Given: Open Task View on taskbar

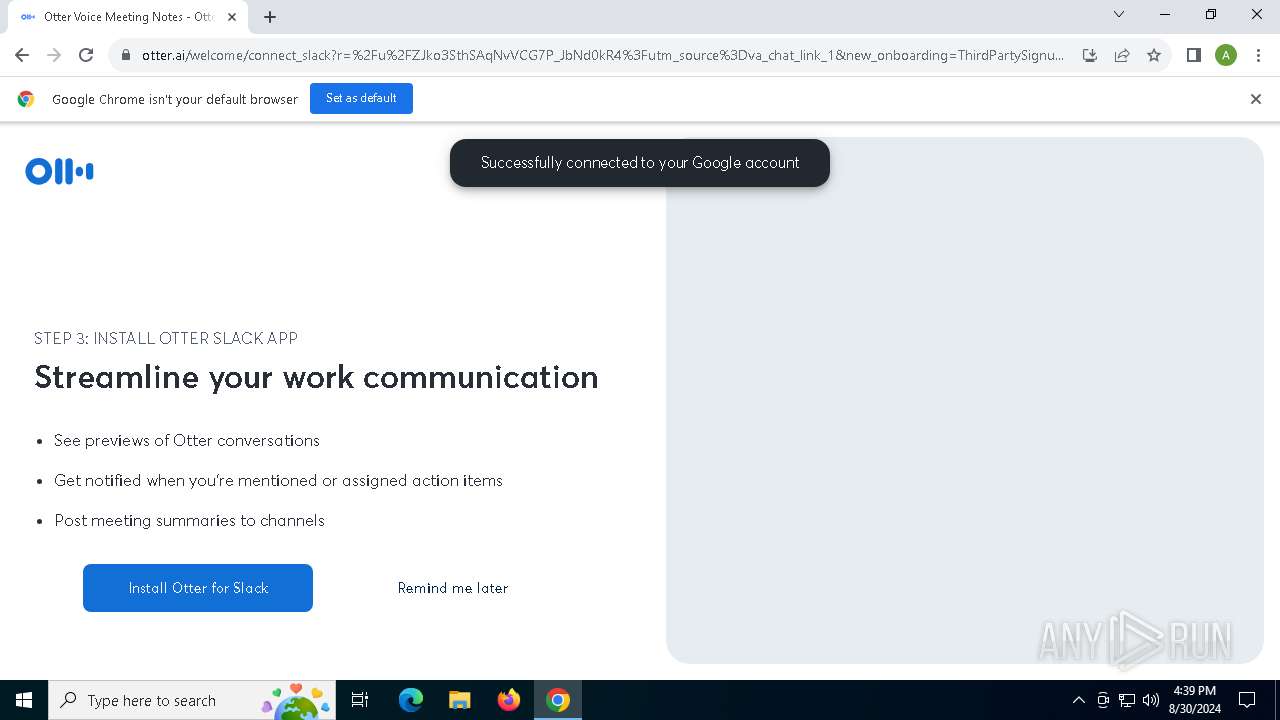Looking at the screenshot, I should coord(360,700).
